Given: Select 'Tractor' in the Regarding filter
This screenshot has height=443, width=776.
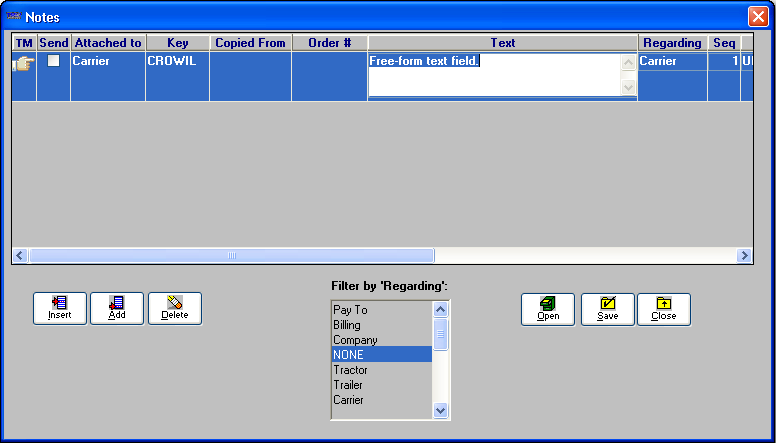Looking at the screenshot, I should point(382,370).
